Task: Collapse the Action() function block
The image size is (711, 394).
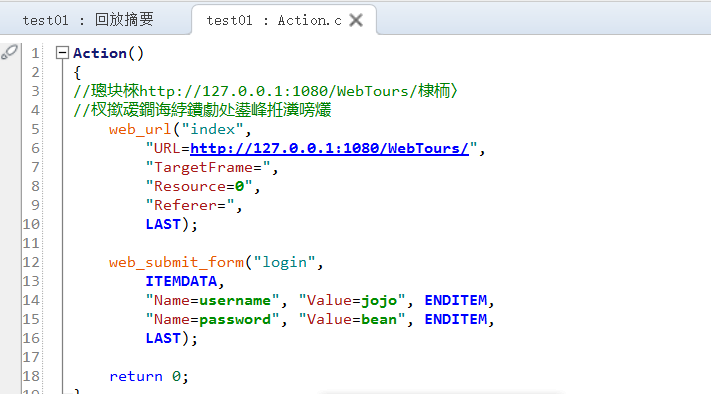Action: [62, 53]
